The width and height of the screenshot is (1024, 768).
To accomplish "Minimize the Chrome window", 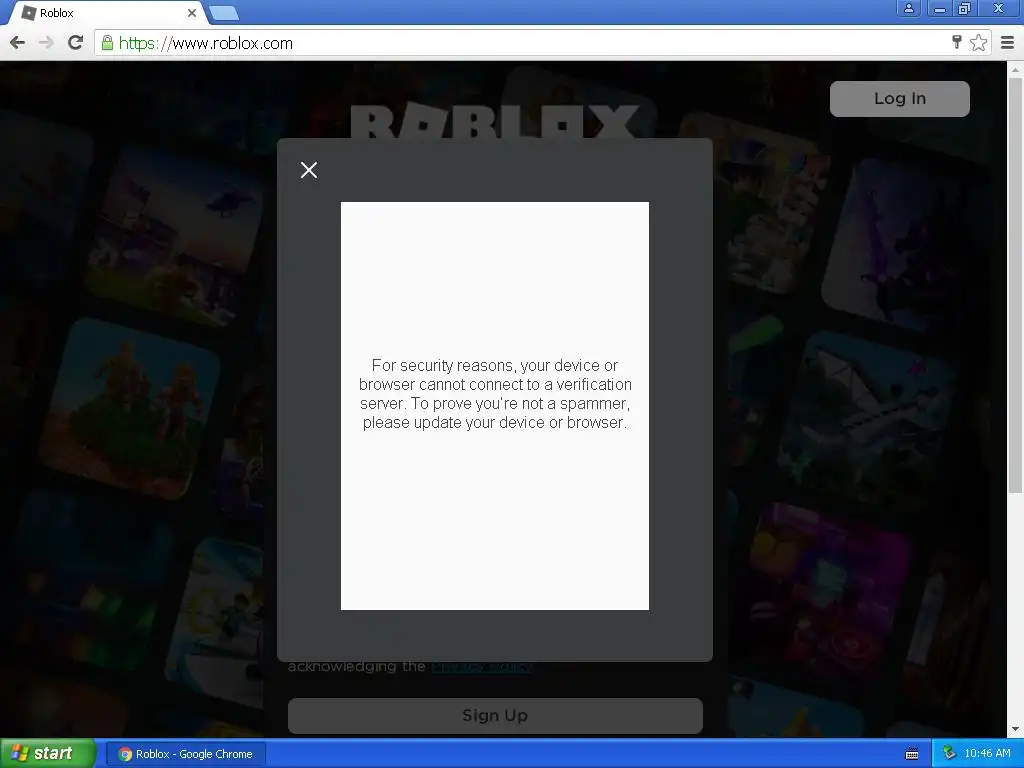I will point(940,8).
